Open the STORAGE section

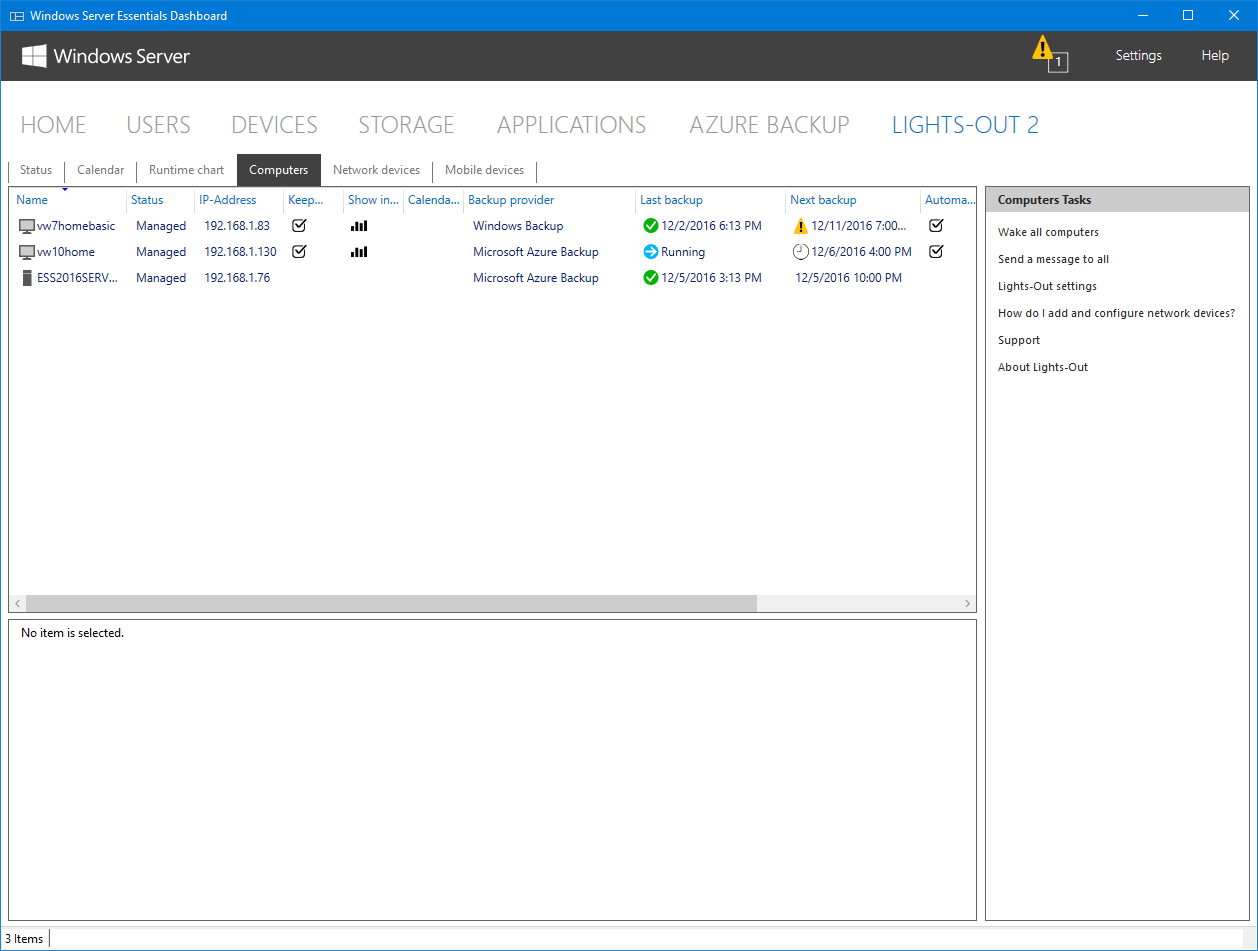[406, 125]
